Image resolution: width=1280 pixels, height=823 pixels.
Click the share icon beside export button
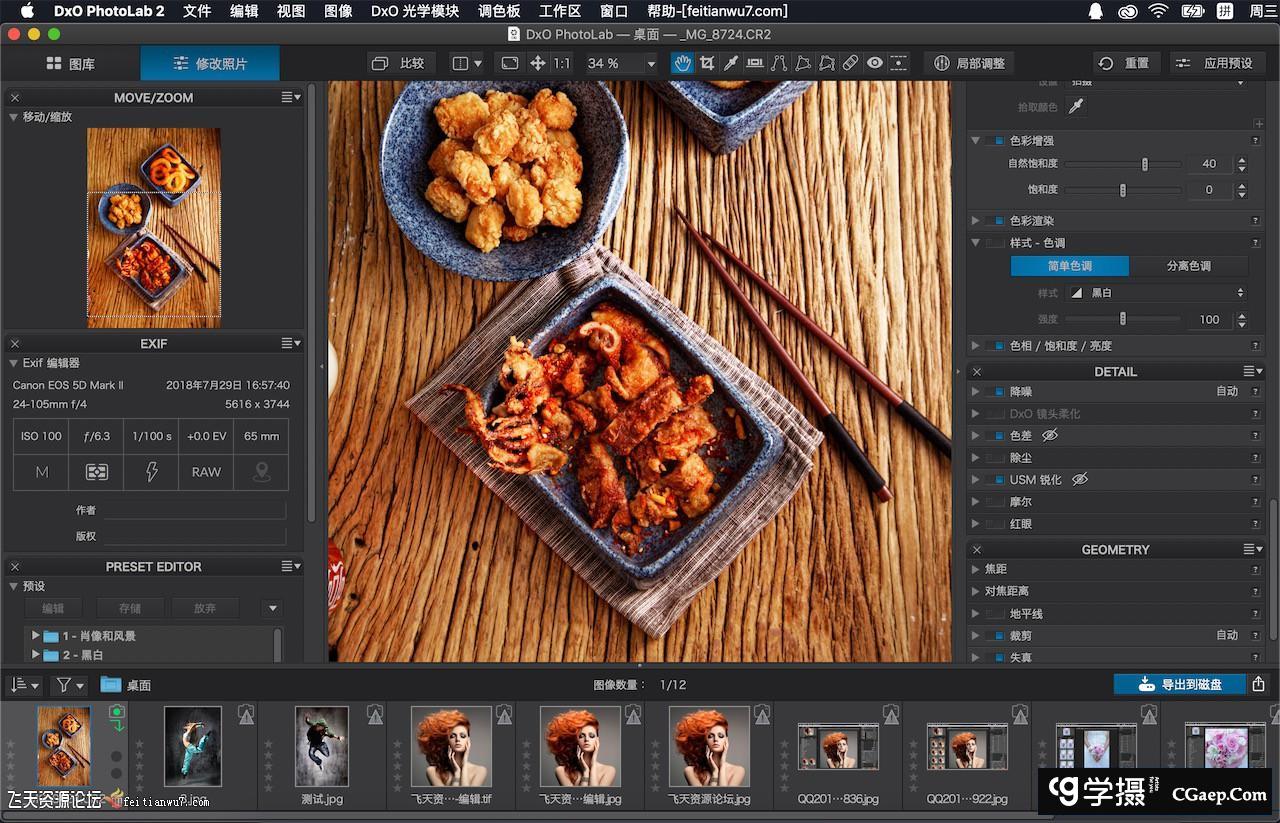[1259, 685]
